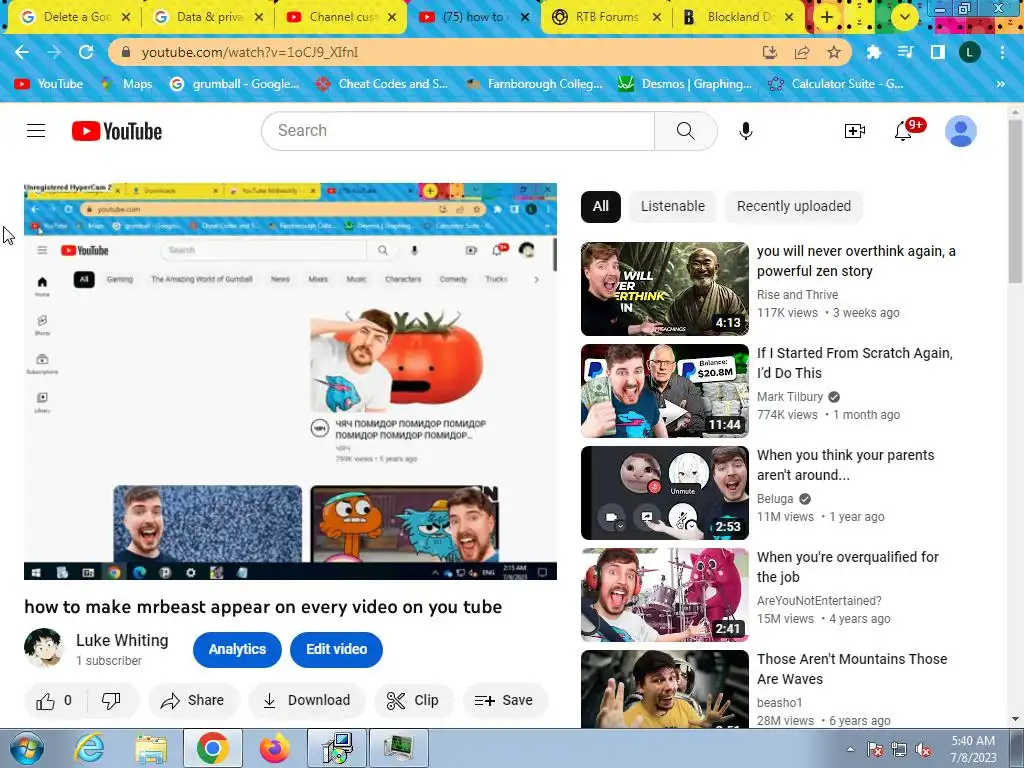This screenshot has height=768, width=1024.
Task: Open the Chrome extensions puzzle icon
Action: coord(873,52)
